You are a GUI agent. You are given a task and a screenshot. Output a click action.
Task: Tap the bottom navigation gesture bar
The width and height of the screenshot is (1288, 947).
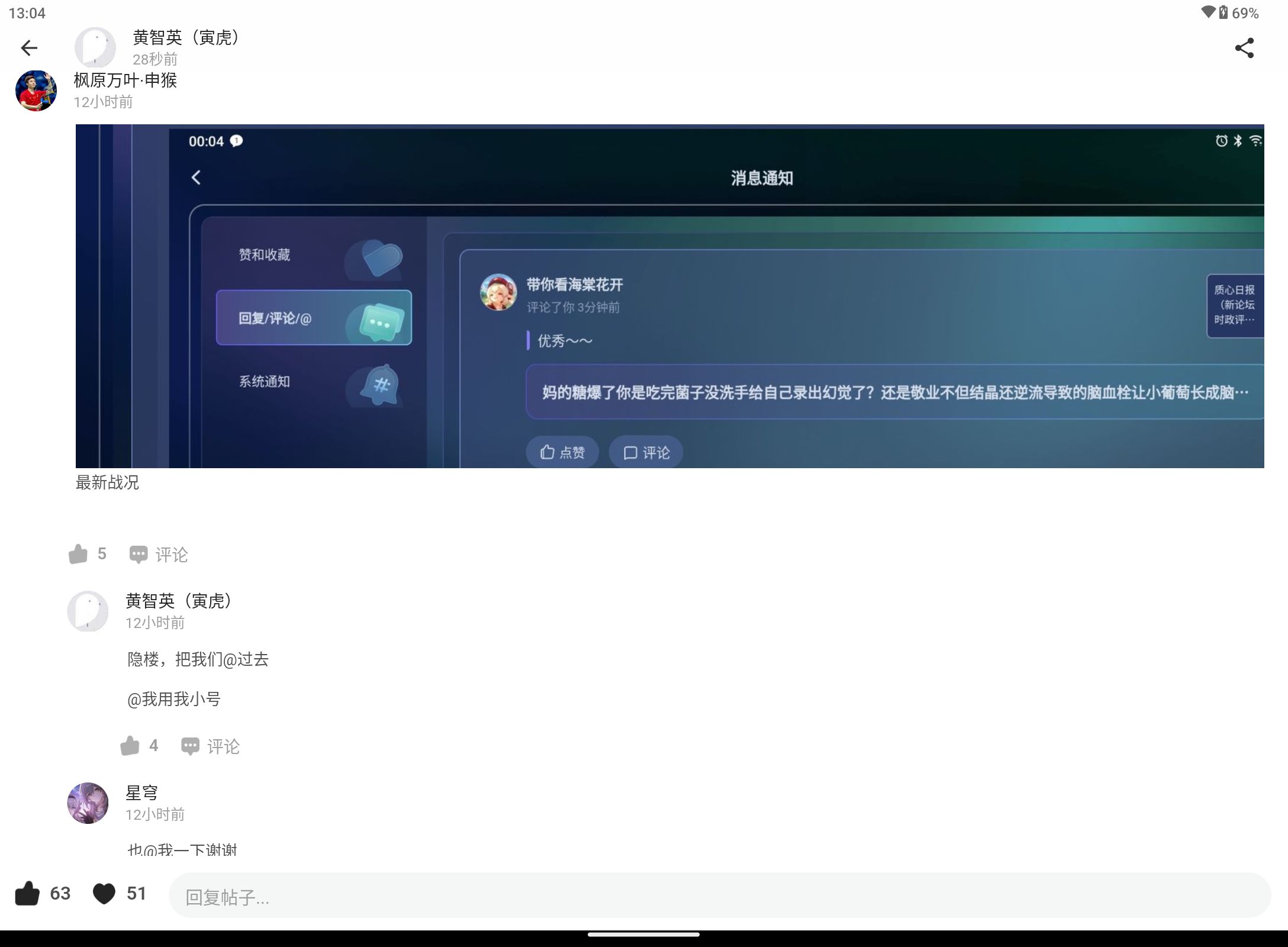point(643,935)
